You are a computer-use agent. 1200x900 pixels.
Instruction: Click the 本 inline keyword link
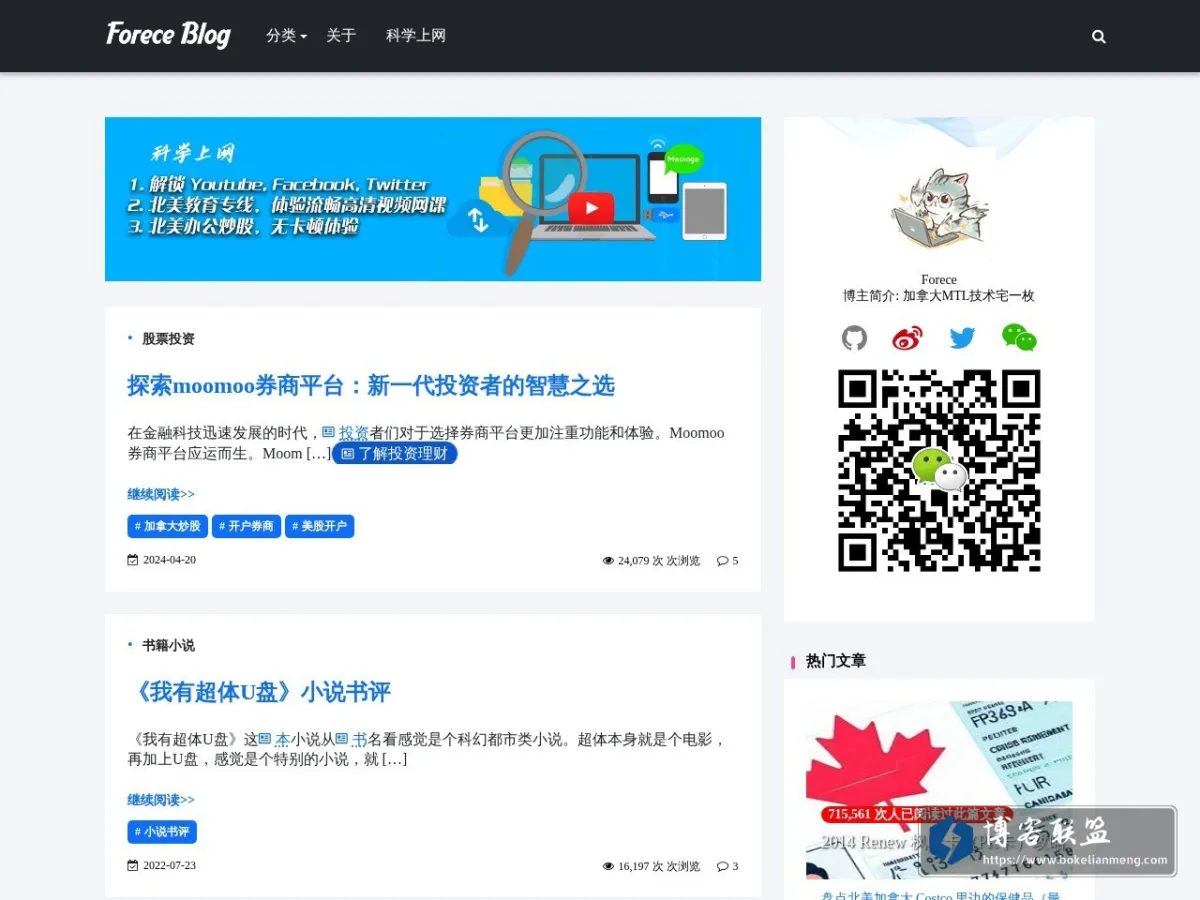282,740
